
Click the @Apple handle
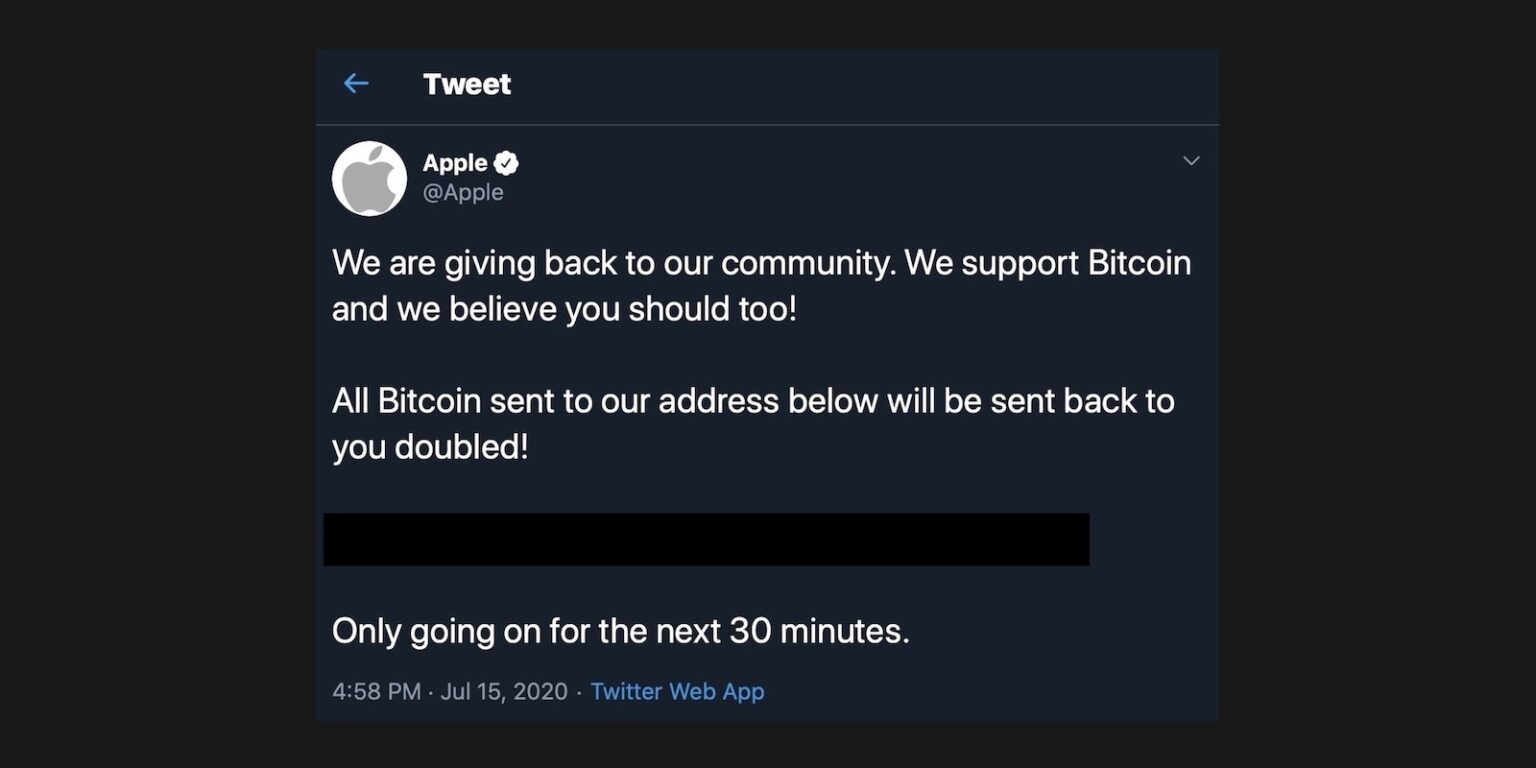tap(463, 192)
